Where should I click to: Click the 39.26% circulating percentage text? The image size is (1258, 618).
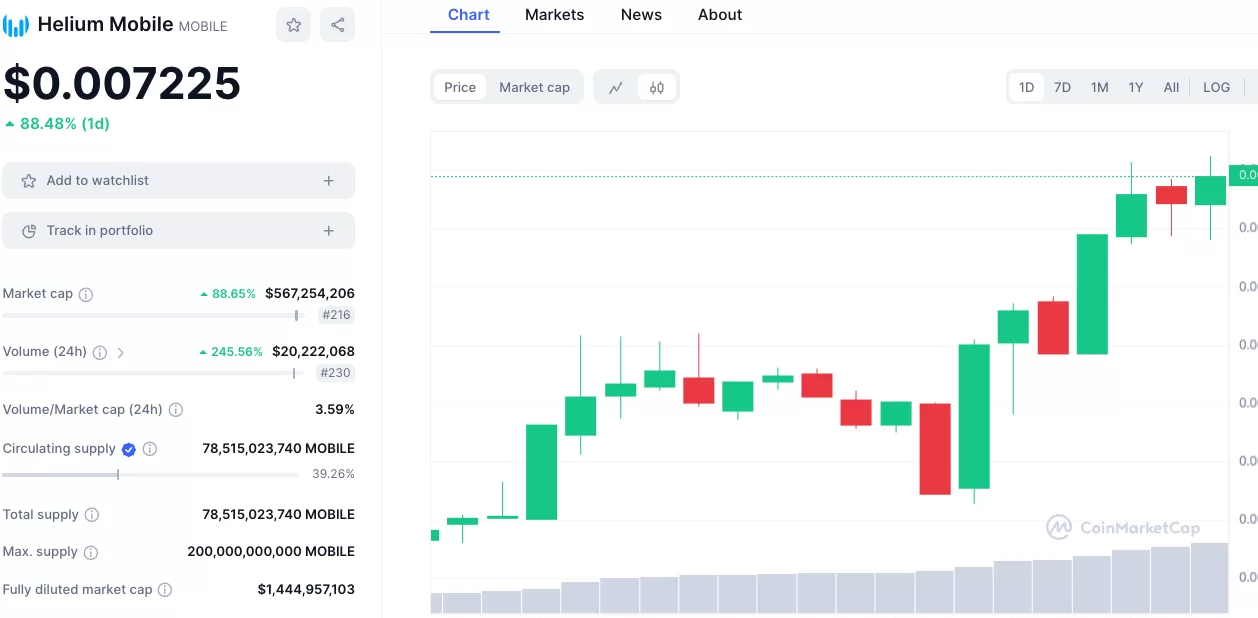click(x=333, y=474)
